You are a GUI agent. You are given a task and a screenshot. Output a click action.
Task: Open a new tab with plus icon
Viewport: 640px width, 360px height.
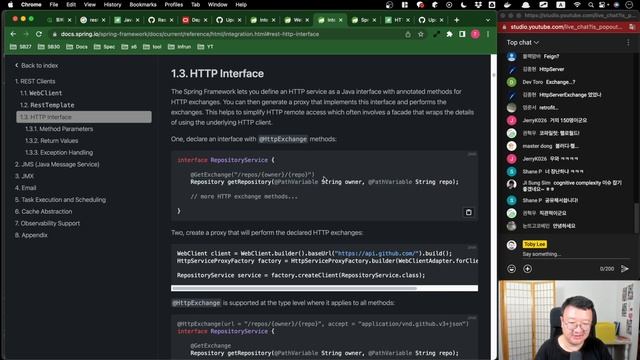(x=456, y=20)
